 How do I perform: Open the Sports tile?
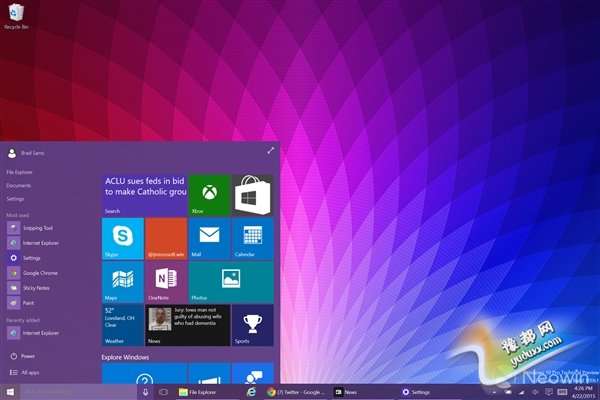[x=252, y=325]
